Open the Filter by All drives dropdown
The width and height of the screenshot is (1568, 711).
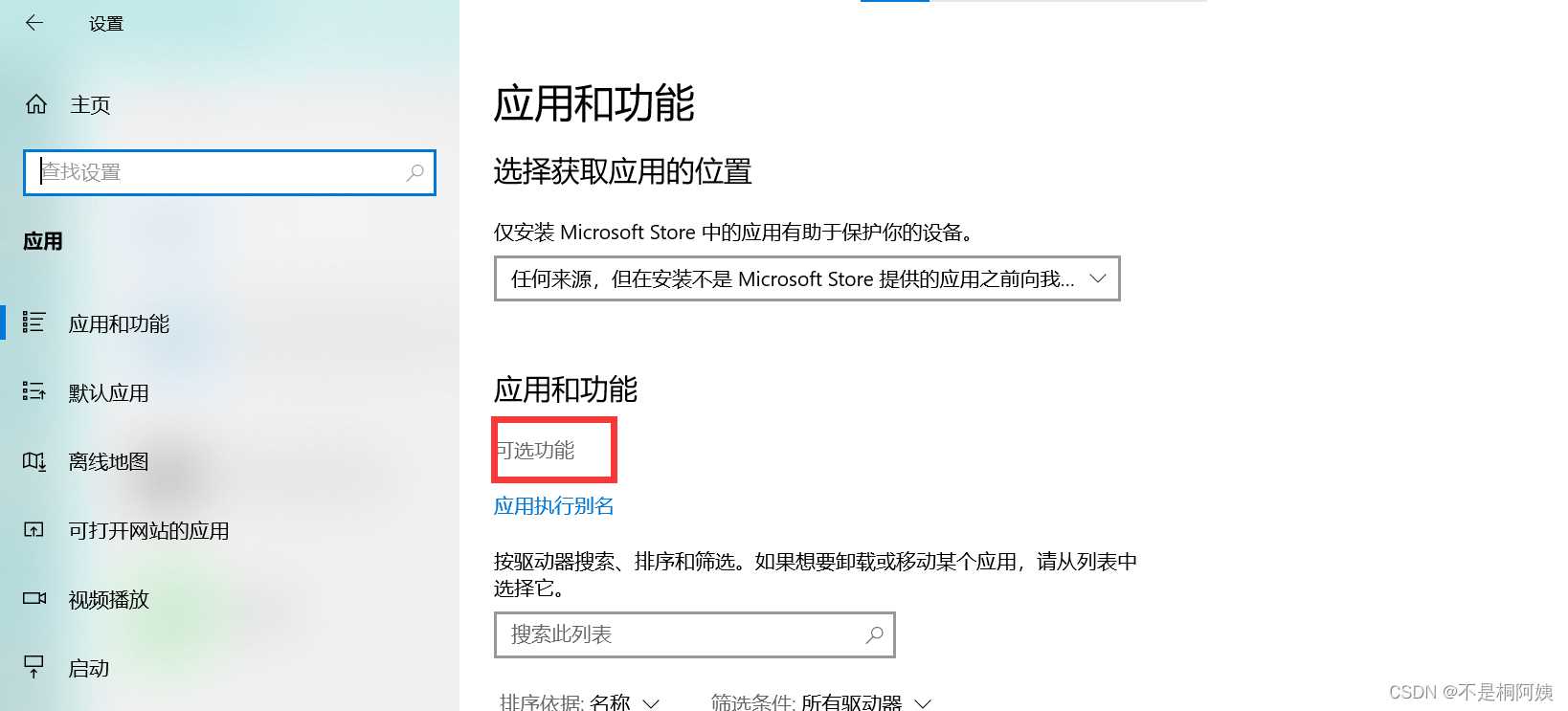tap(821, 702)
